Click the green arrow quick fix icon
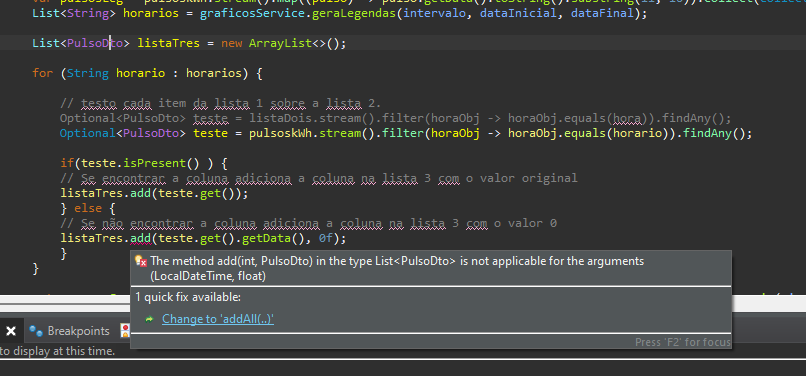 (150, 319)
